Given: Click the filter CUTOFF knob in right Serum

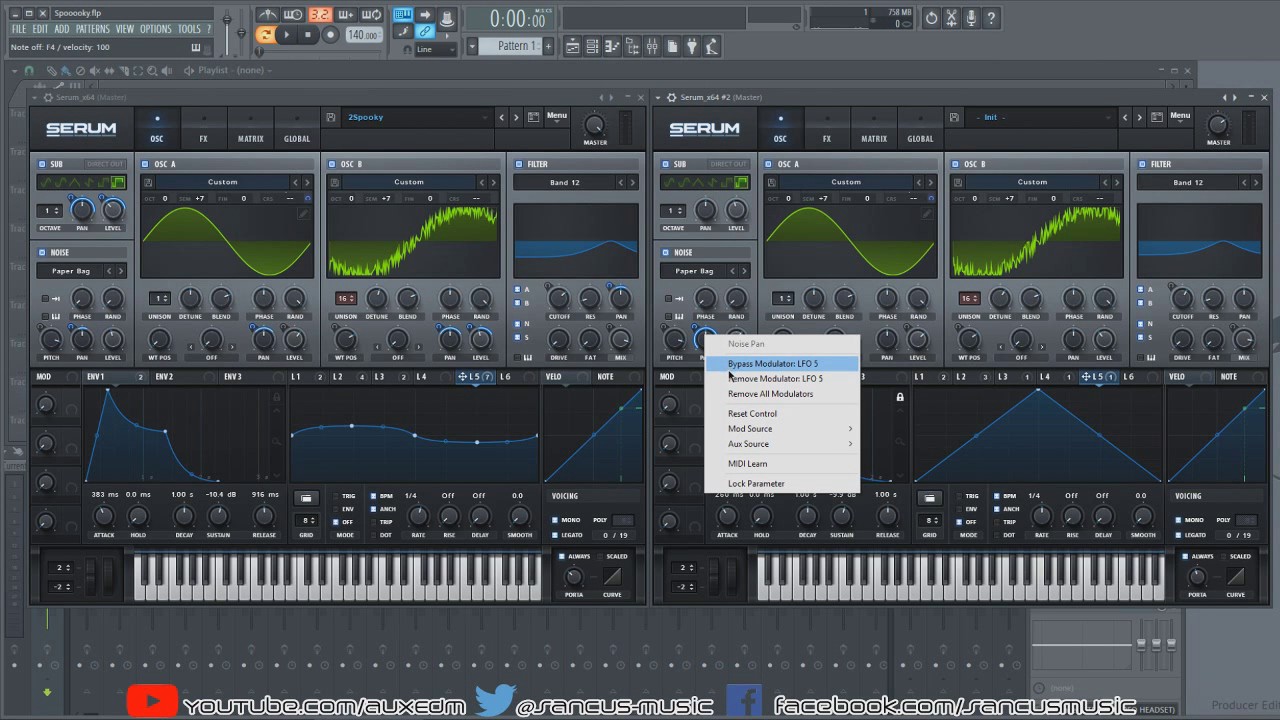Looking at the screenshot, I should [1183, 297].
